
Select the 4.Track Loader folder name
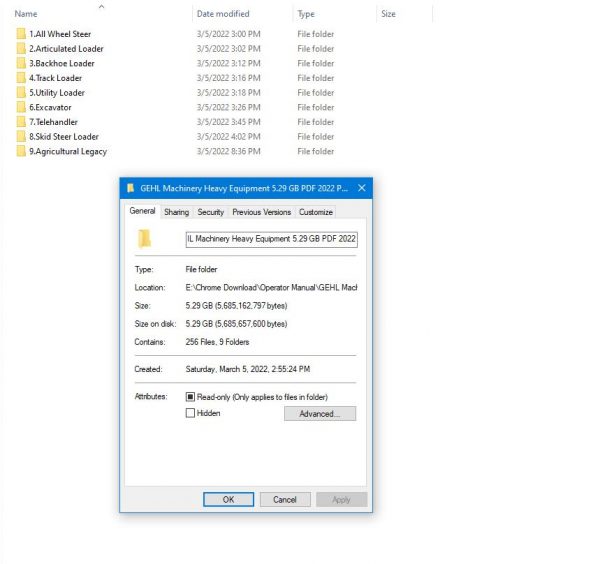coord(55,78)
